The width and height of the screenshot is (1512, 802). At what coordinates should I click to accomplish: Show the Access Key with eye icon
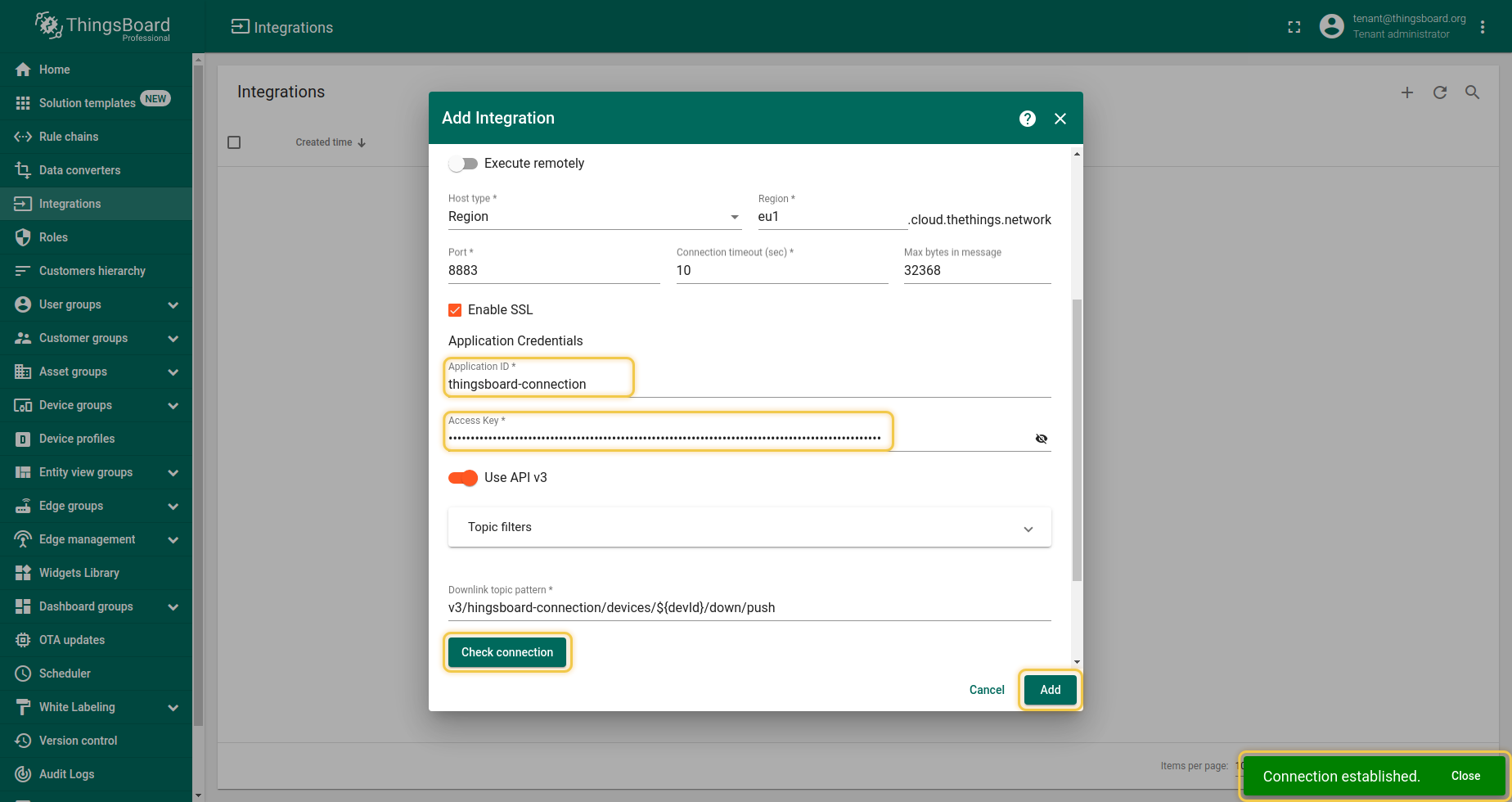click(x=1041, y=439)
